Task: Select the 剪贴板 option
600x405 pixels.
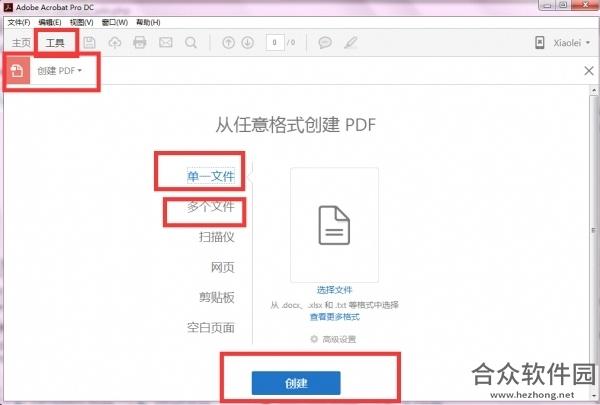Action: pyautogui.click(x=217, y=297)
